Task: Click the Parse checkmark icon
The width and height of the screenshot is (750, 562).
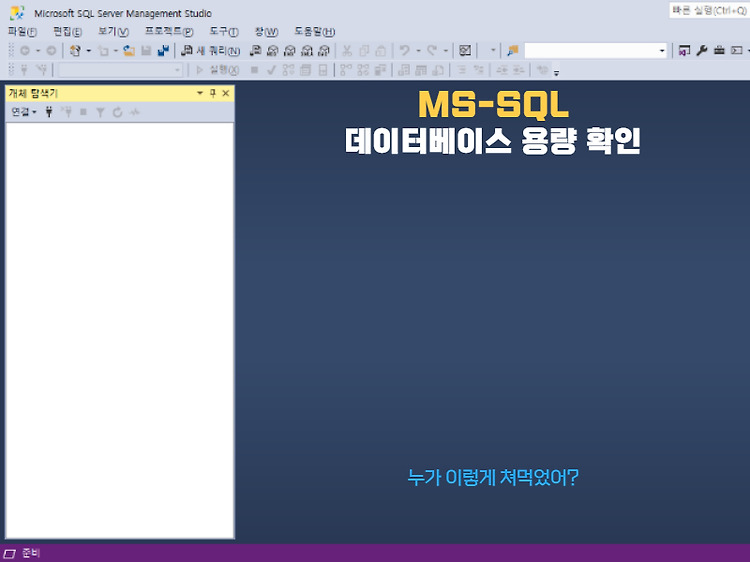Action: tap(271, 70)
